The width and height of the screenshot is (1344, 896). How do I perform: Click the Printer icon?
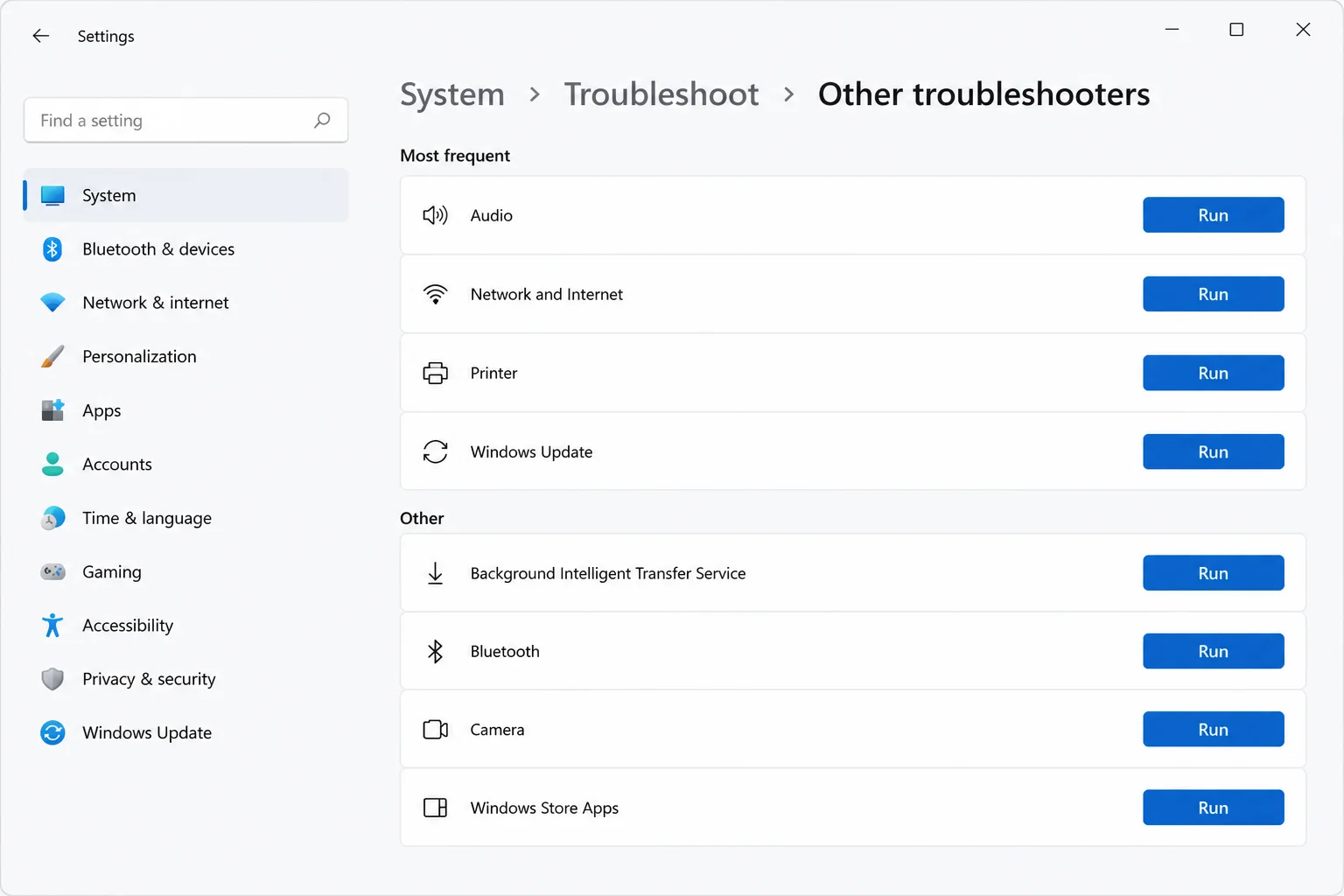[435, 373]
